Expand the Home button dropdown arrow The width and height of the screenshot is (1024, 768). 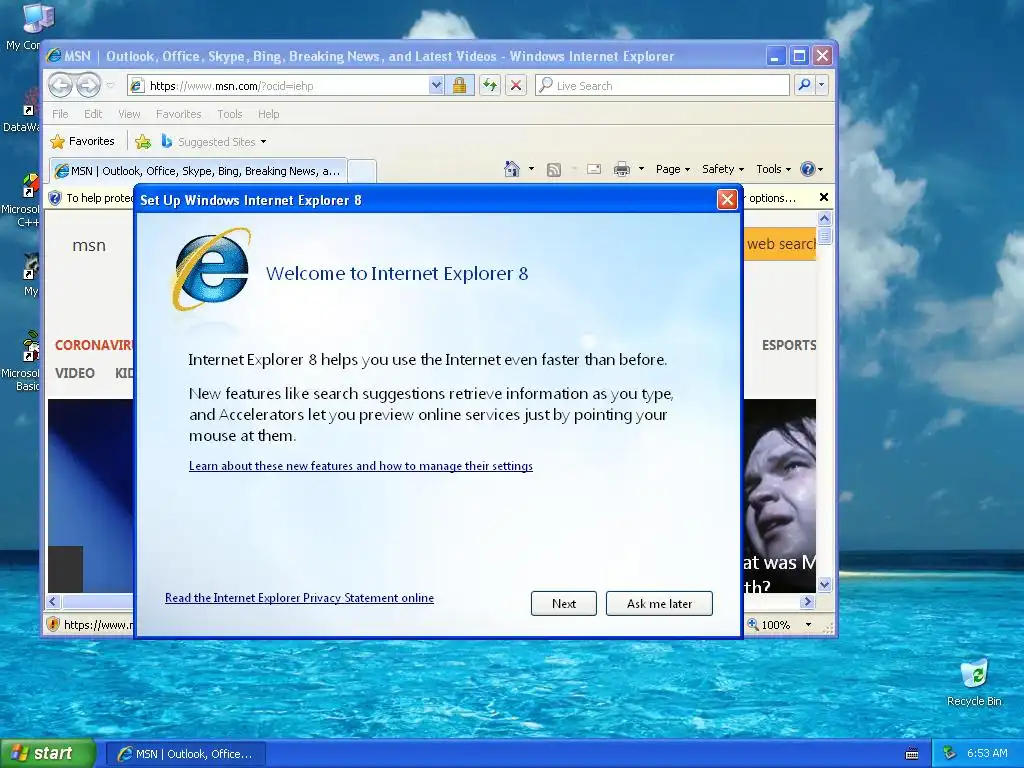click(531, 169)
